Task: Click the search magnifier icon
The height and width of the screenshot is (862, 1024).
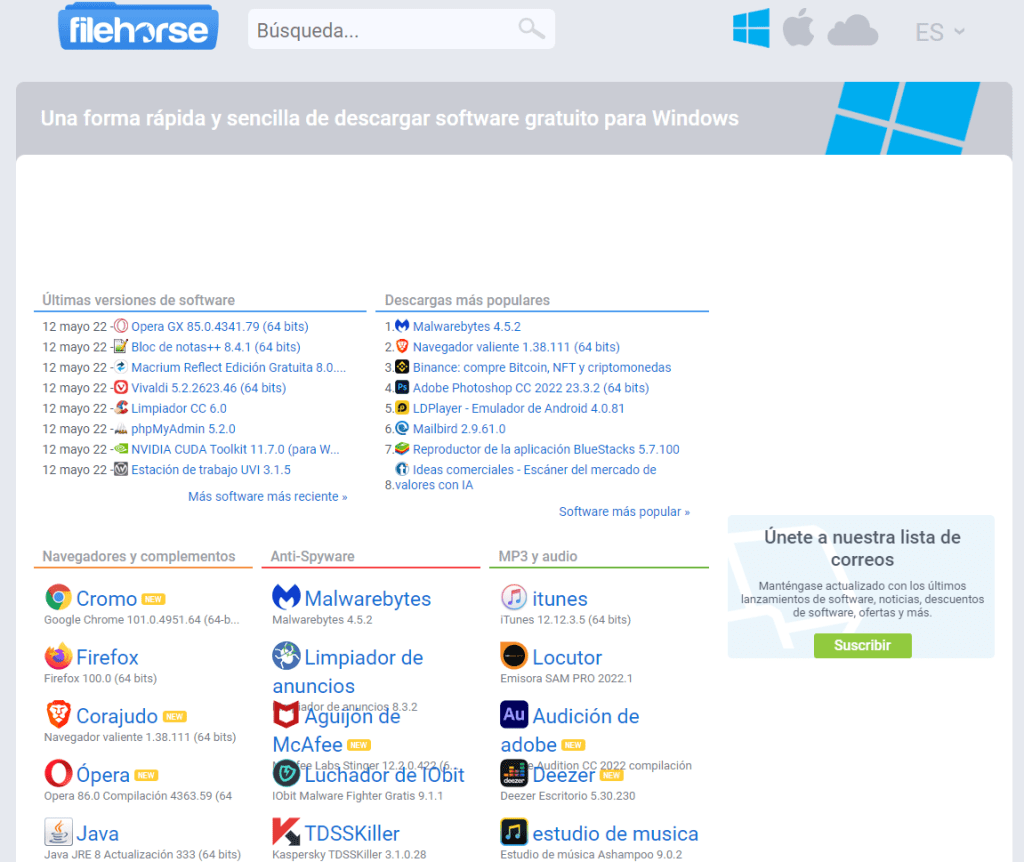Action: [533, 29]
